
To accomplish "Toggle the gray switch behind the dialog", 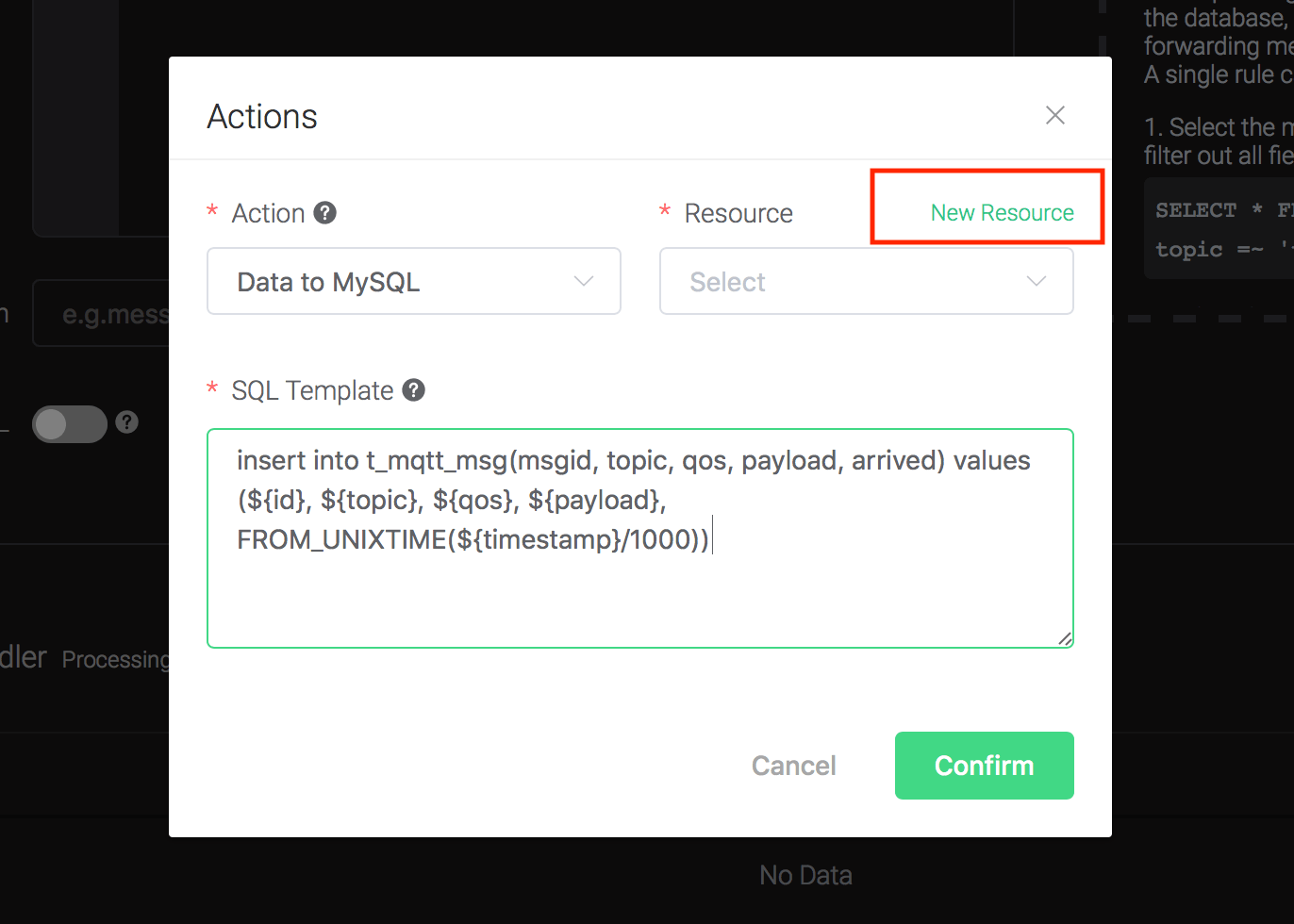I will click(x=69, y=424).
